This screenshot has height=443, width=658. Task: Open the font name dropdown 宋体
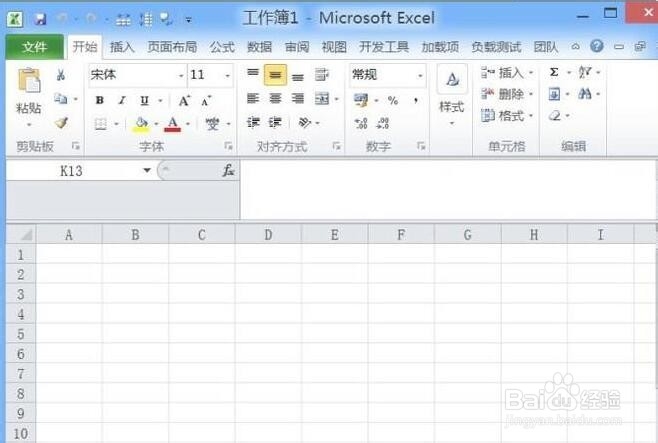(181, 76)
